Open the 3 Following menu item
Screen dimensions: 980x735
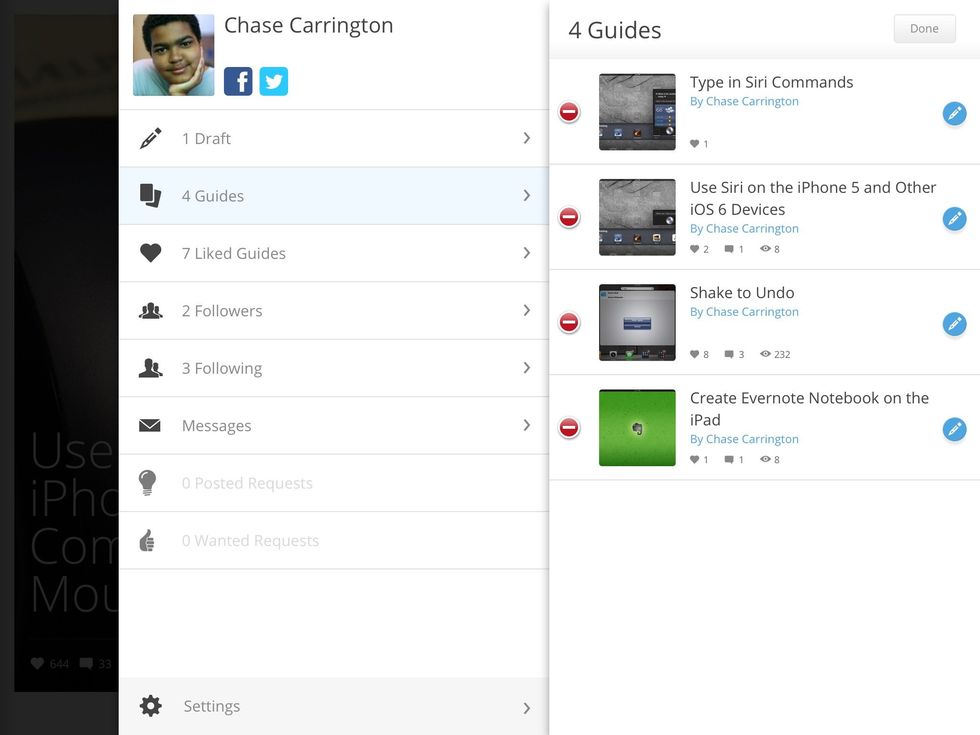point(222,368)
